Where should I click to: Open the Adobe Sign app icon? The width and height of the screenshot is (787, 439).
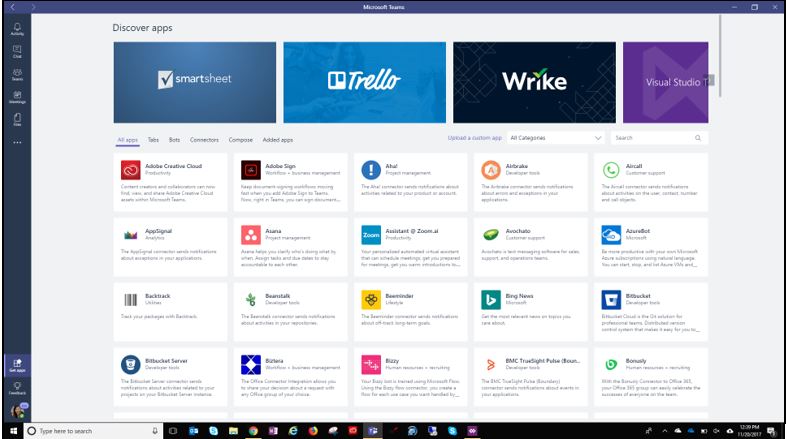(x=250, y=170)
